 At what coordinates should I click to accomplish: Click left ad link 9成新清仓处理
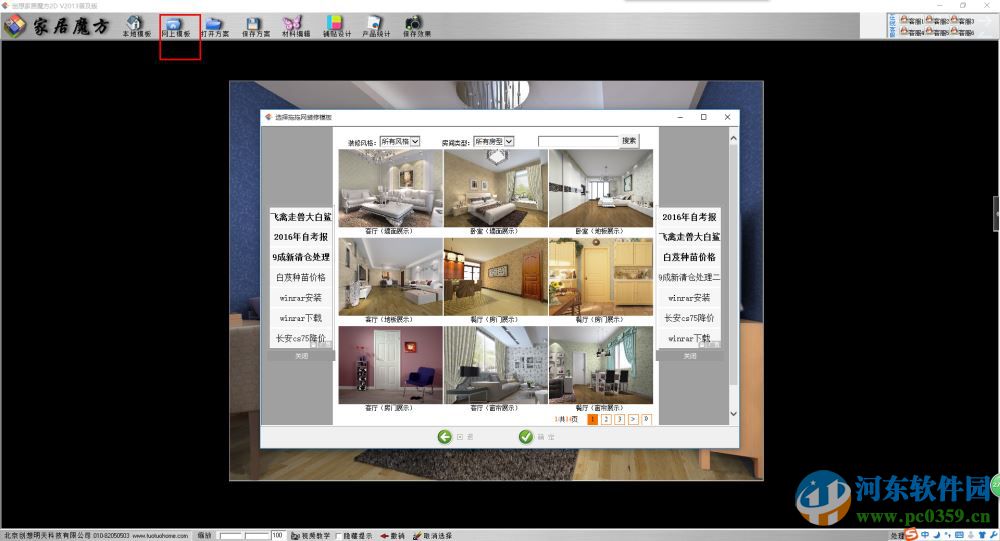(x=301, y=257)
